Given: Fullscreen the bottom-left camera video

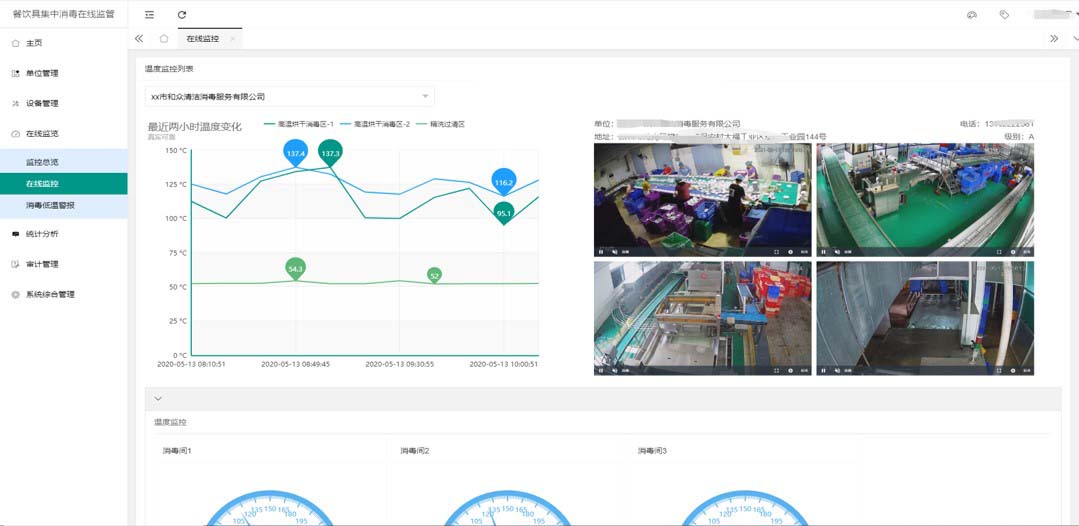Looking at the screenshot, I should [x=776, y=370].
